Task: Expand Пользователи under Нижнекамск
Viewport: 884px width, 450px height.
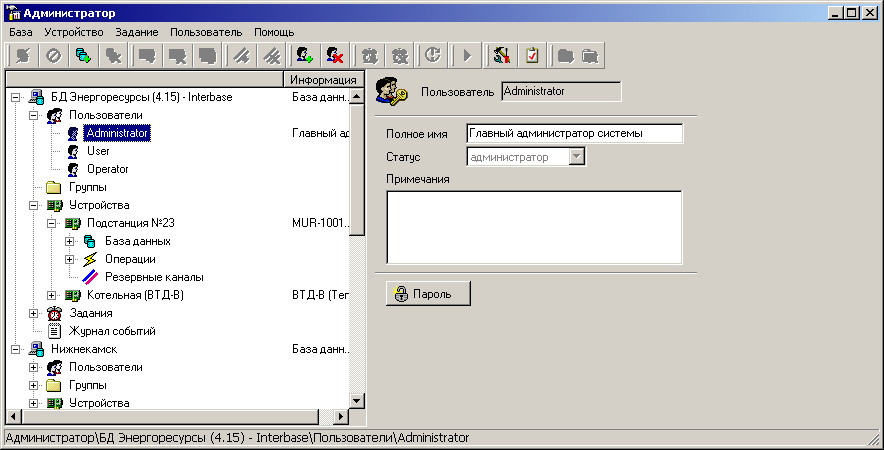Action: 34,368
